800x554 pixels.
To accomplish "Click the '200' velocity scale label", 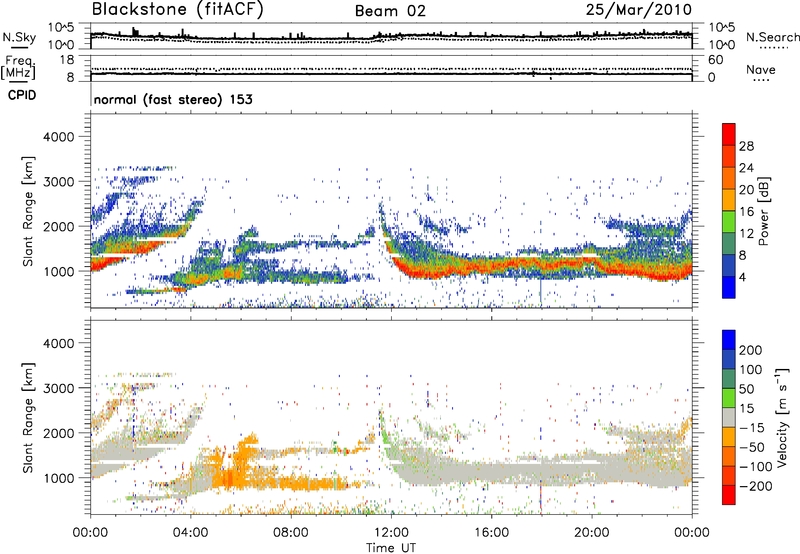I will click(751, 350).
